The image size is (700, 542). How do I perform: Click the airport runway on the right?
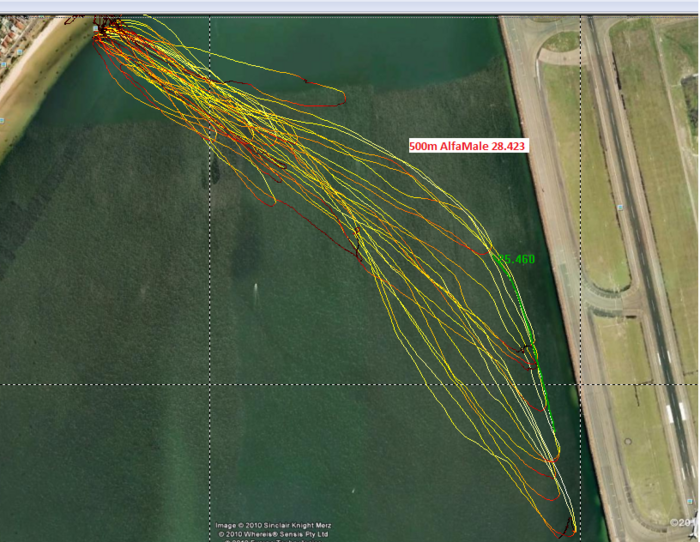coord(640,250)
